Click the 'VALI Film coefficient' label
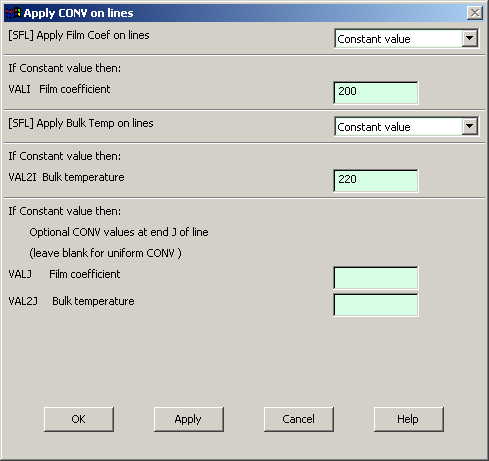Screen dimensions: 489x461 pos(59,89)
